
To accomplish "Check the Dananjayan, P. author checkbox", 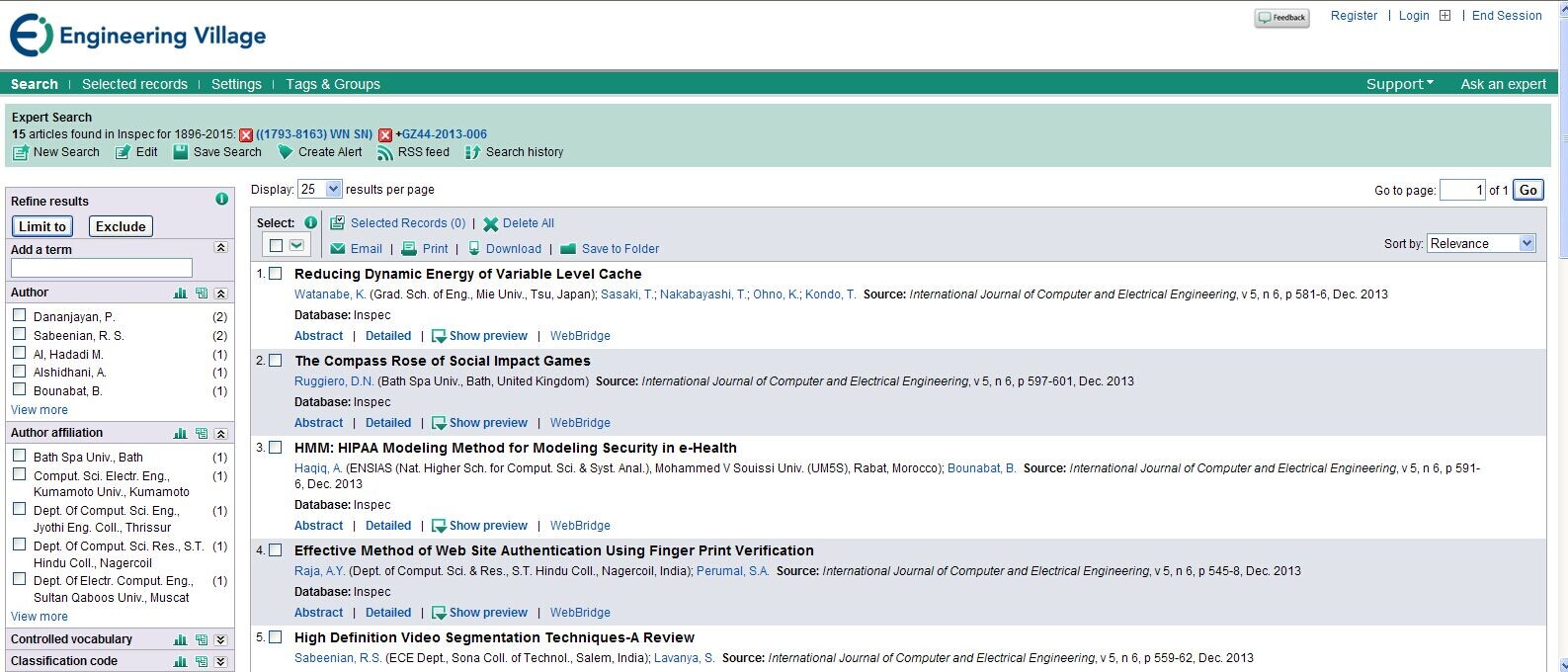I will [x=20, y=316].
